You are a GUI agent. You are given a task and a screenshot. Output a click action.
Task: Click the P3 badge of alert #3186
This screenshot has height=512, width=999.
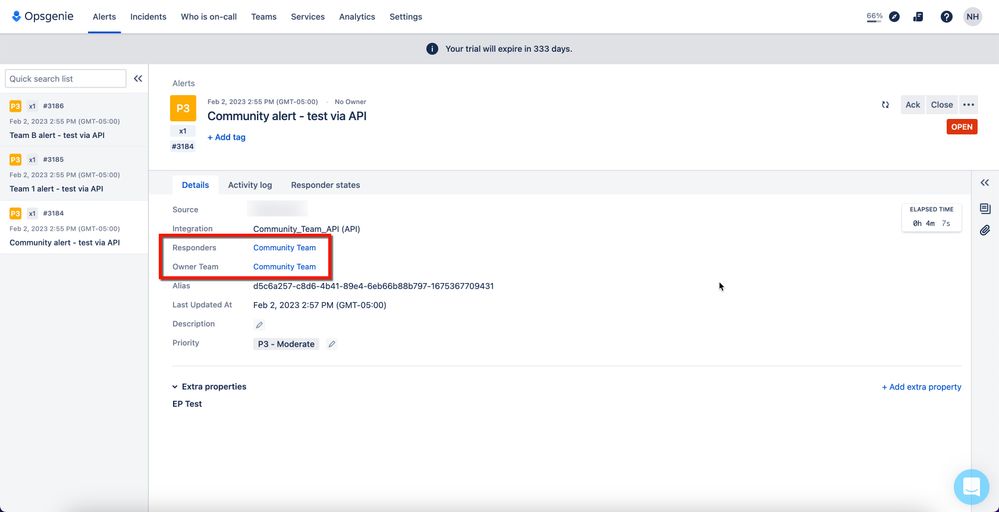(15, 106)
